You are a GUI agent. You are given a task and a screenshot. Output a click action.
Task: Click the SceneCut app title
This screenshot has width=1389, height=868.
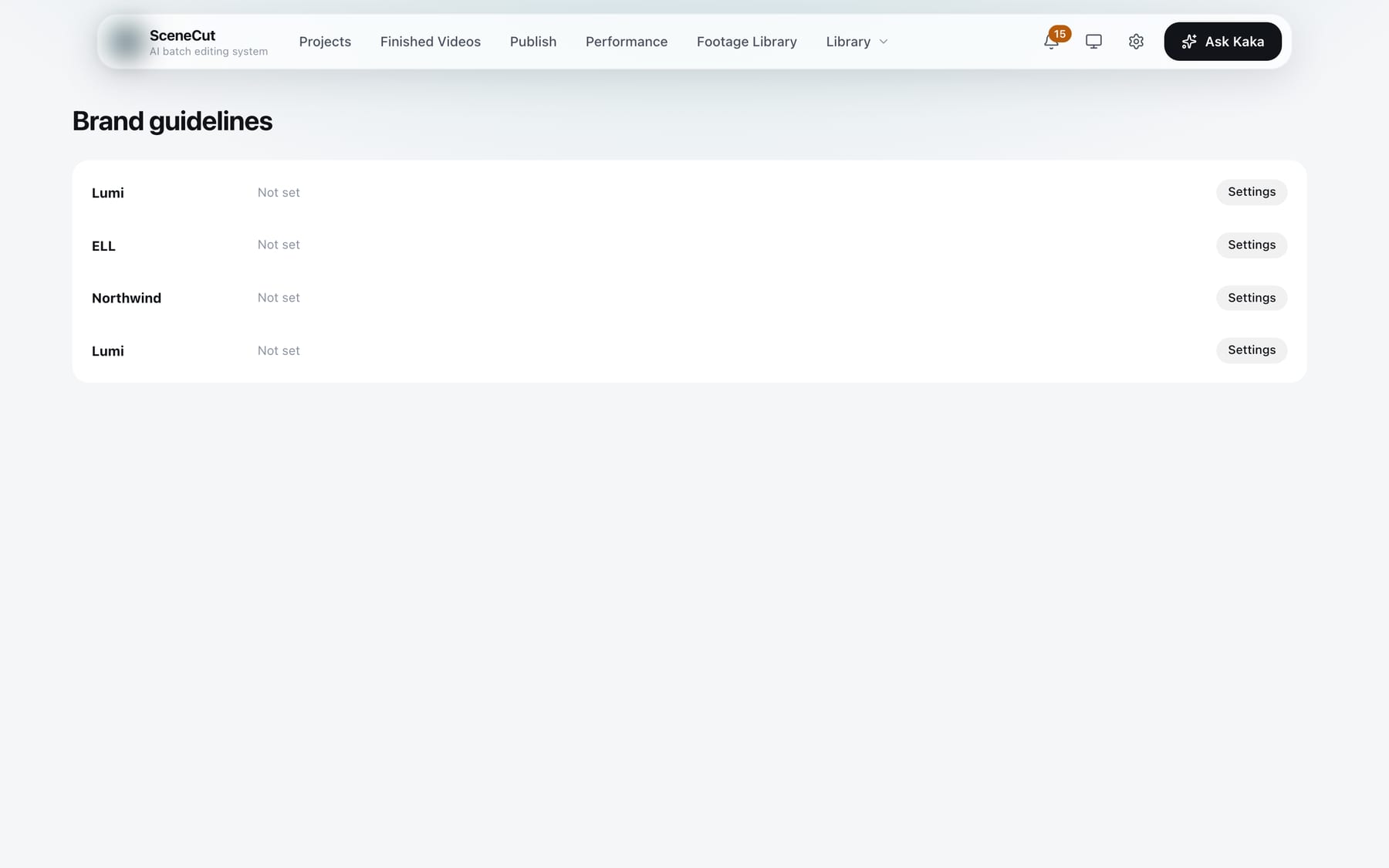(x=182, y=35)
